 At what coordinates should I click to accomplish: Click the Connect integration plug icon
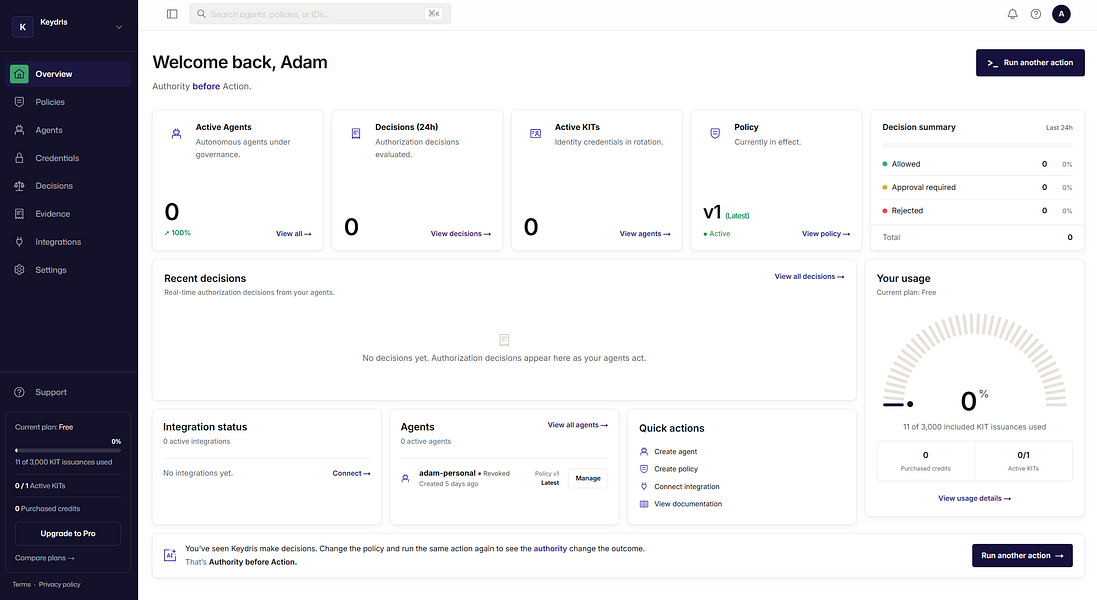click(644, 487)
